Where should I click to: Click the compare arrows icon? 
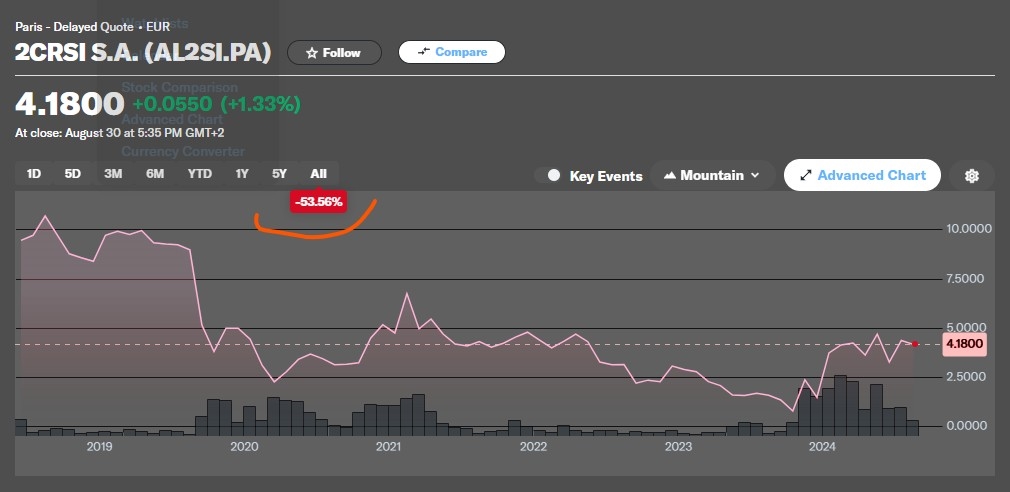click(423, 52)
